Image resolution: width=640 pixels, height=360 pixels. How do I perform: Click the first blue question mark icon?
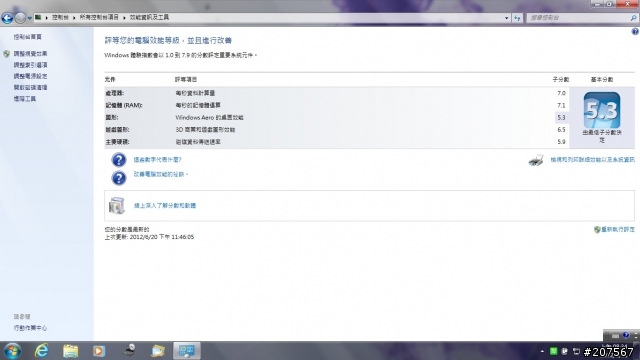click(x=119, y=160)
